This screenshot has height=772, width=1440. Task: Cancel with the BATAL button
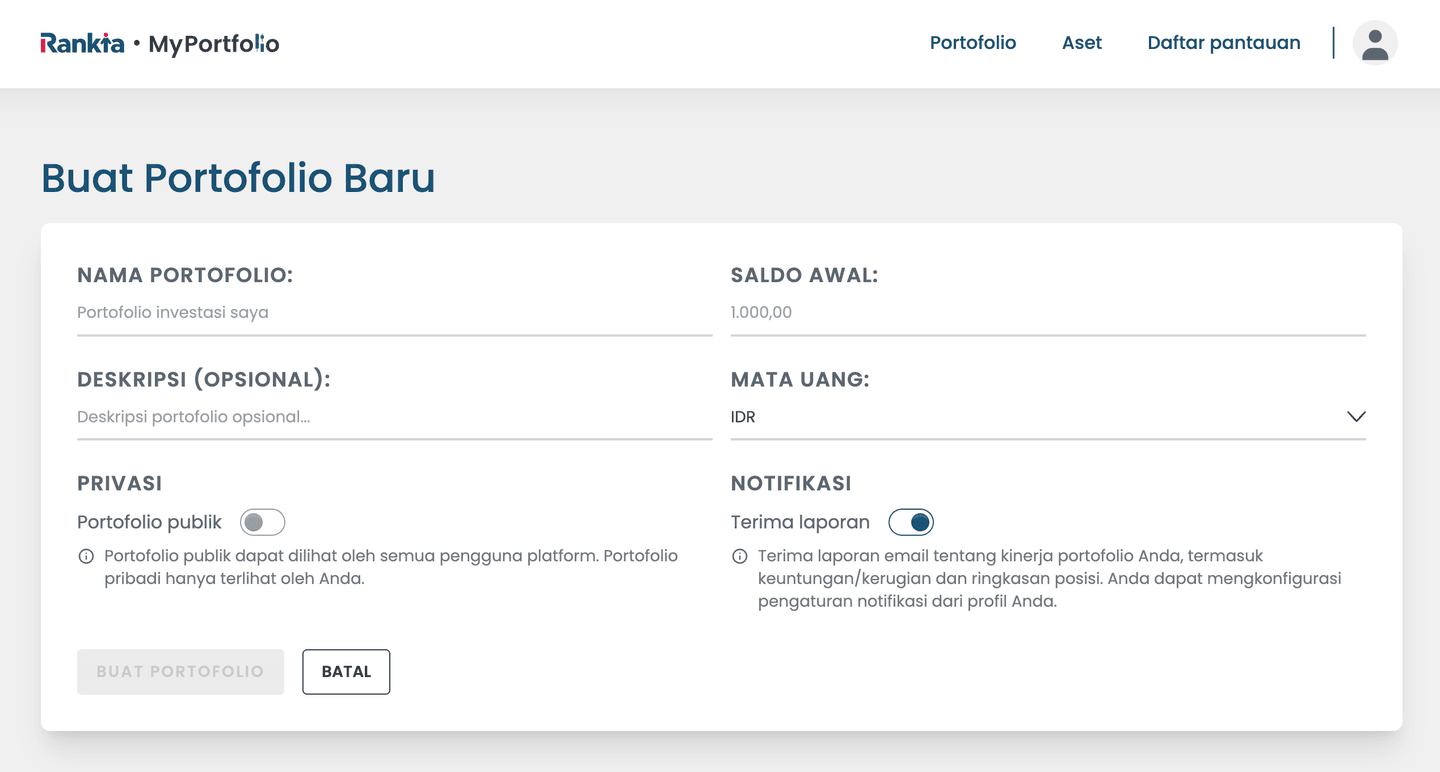coord(346,671)
